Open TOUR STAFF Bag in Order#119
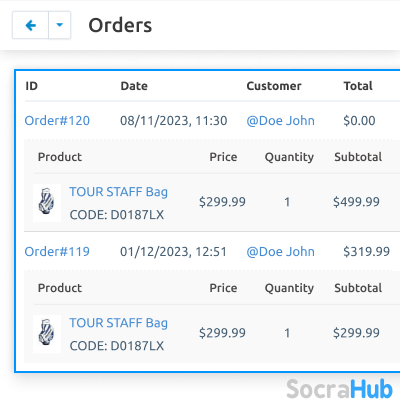The height and width of the screenshot is (400, 400). coord(118,323)
